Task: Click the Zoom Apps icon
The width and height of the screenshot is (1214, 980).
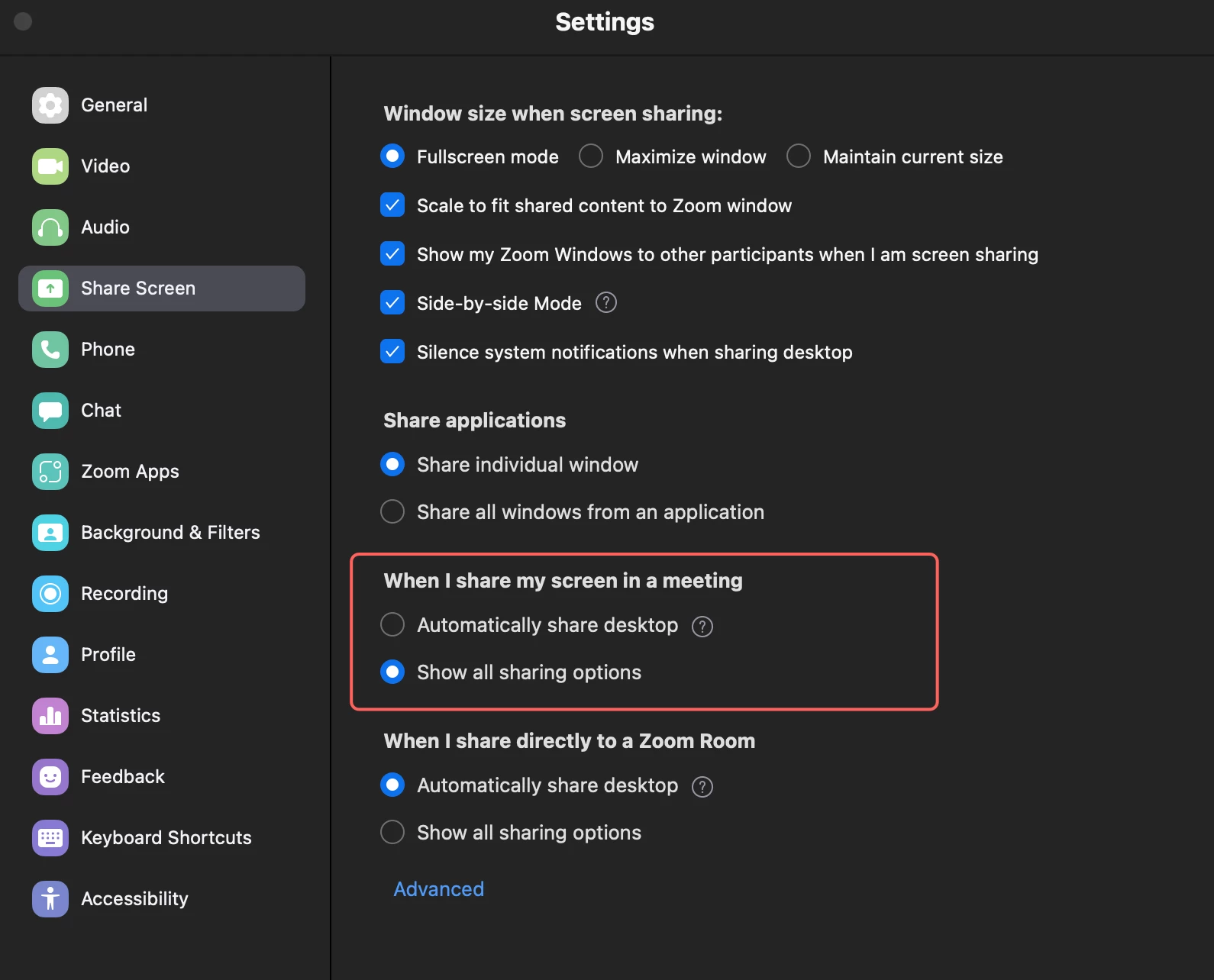Action: [x=50, y=472]
